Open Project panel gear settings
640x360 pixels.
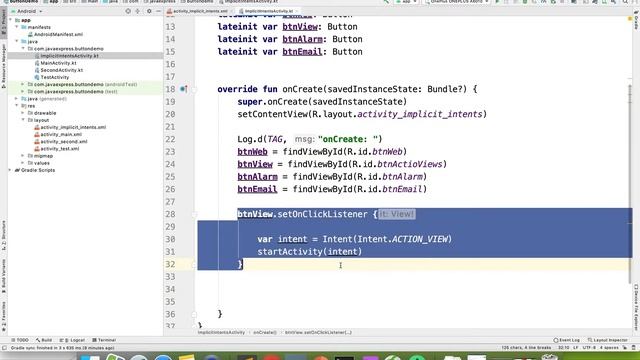click(x=149, y=11)
